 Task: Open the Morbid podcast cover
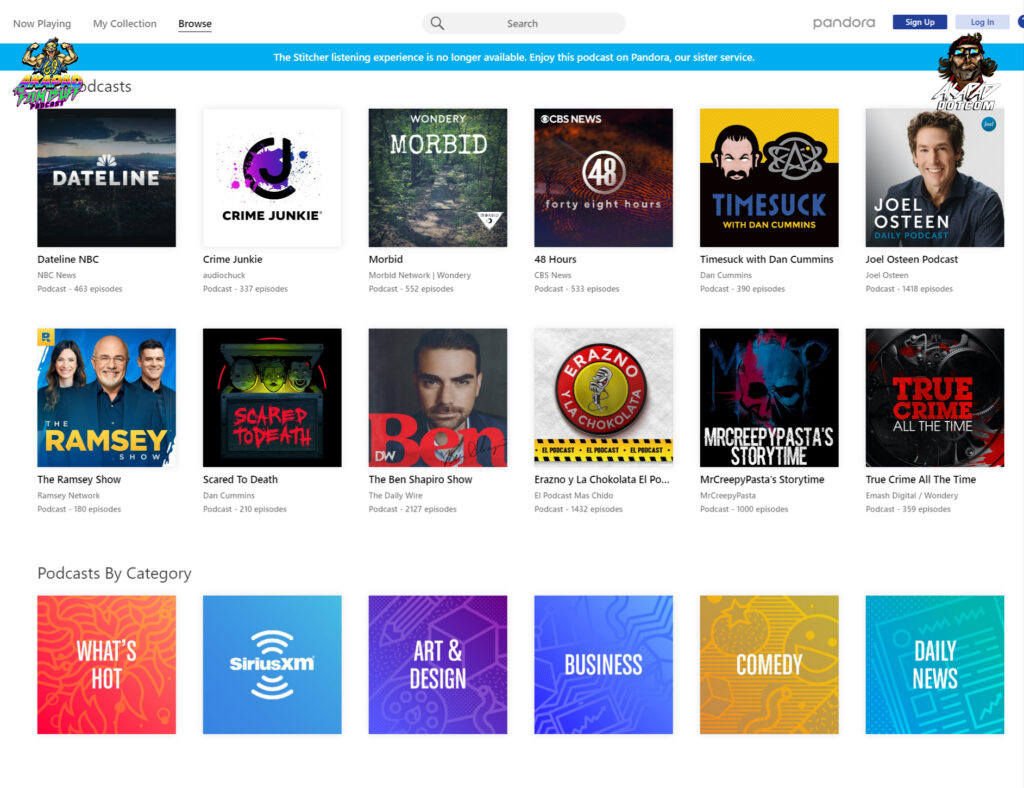tap(438, 178)
